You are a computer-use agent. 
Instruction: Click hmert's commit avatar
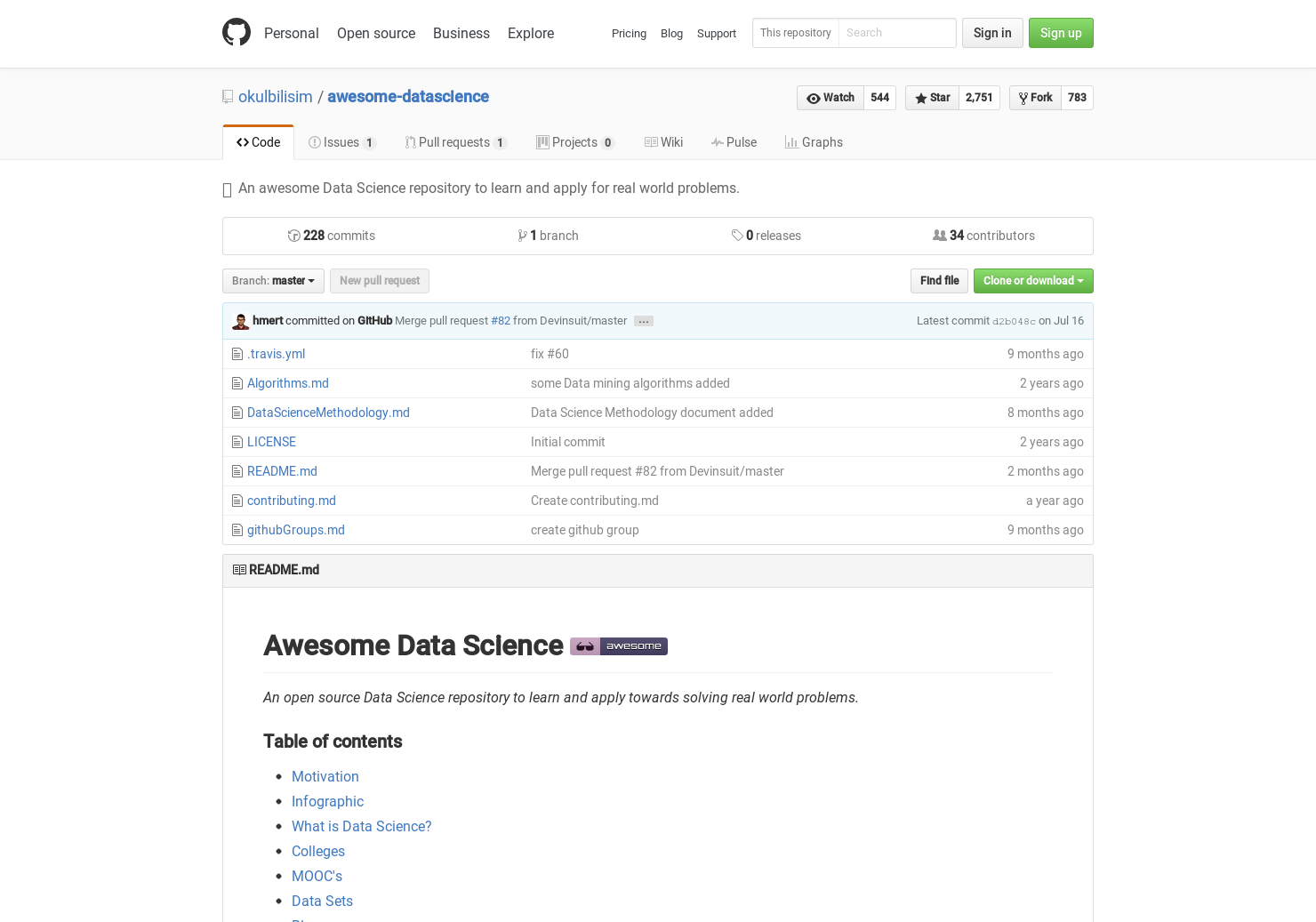[240, 321]
